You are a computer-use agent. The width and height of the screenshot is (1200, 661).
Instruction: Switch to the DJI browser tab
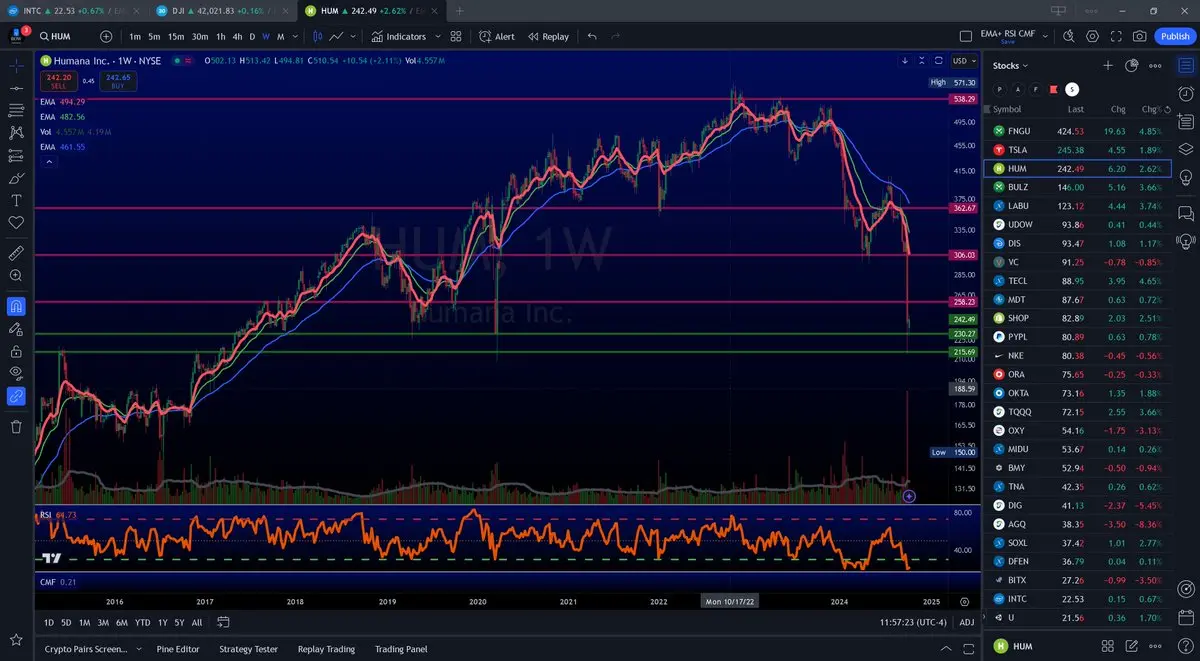pyautogui.click(x=222, y=11)
